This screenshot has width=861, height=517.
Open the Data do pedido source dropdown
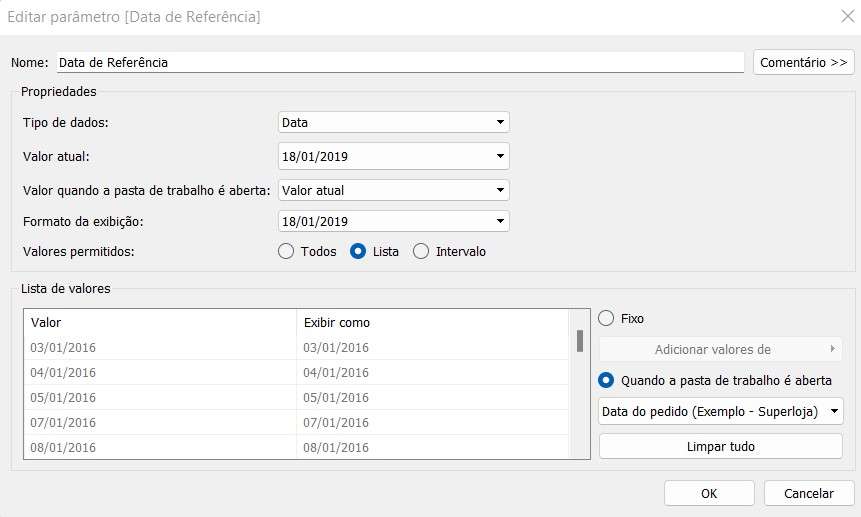720,412
